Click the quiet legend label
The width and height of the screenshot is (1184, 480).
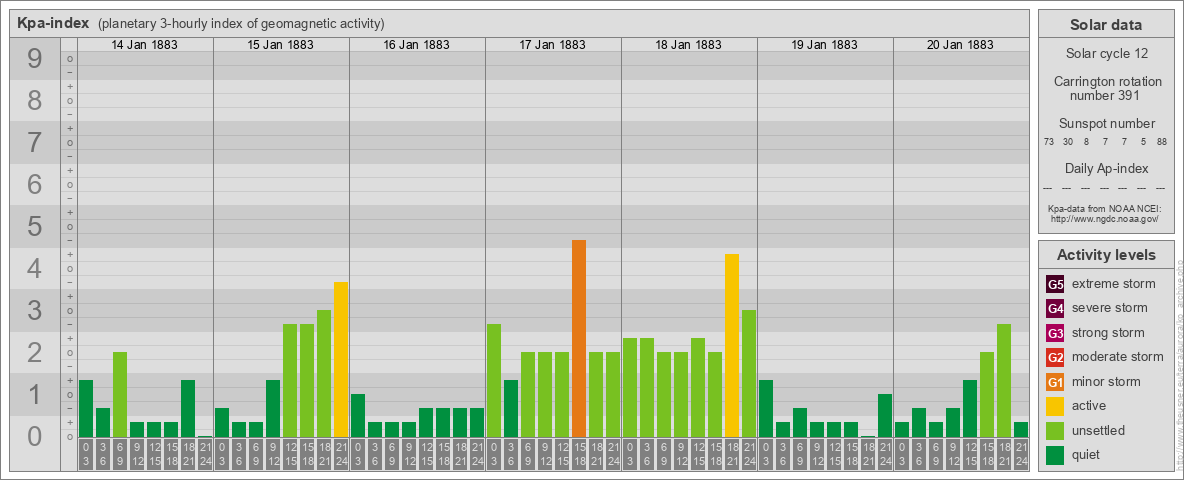point(1087,455)
